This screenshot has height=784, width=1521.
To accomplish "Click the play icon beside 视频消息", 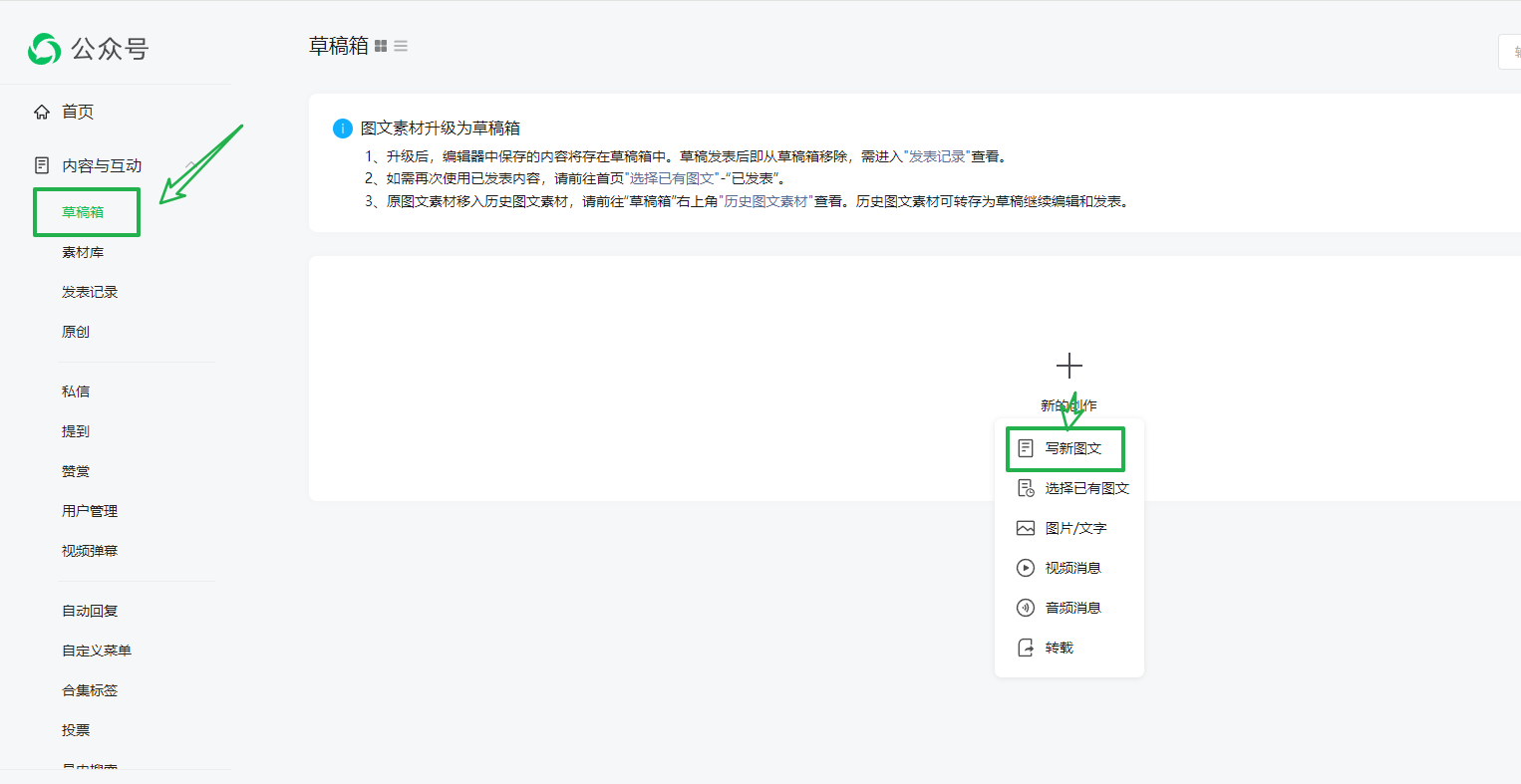I will [1026, 568].
